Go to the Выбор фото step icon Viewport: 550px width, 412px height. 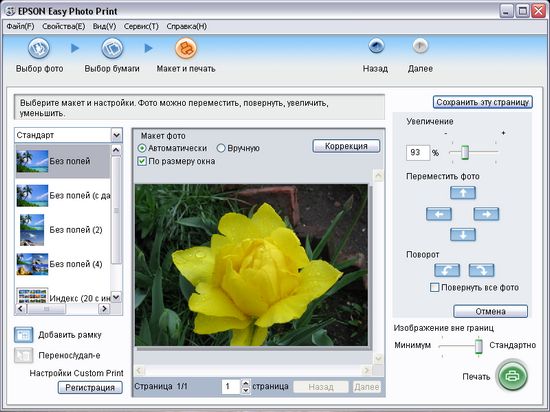click(x=39, y=48)
